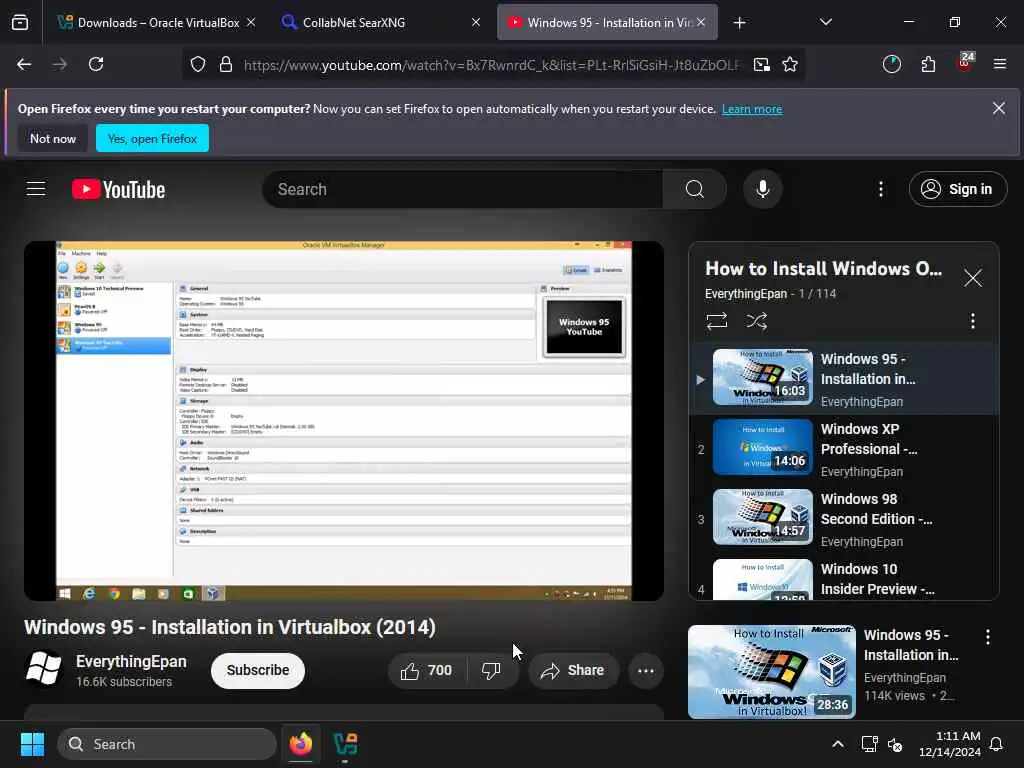Reload the current page
Screen dimensions: 1024x768
96,64
